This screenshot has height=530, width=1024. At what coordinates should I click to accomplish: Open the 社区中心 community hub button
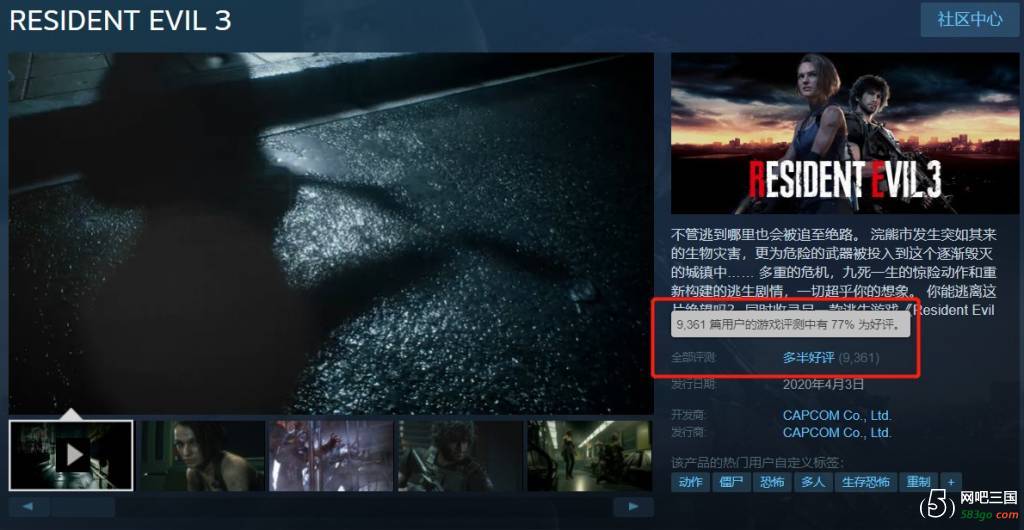pos(970,20)
